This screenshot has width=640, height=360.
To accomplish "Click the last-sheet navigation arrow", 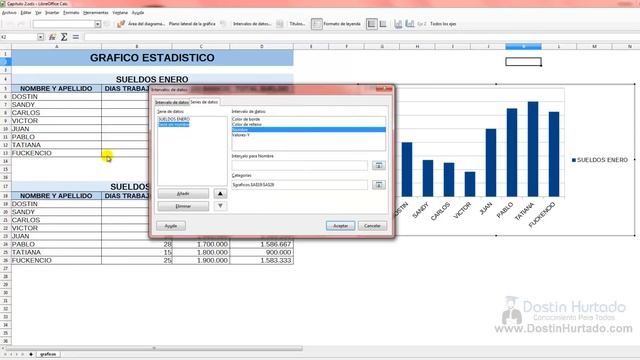I will coord(23,354).
